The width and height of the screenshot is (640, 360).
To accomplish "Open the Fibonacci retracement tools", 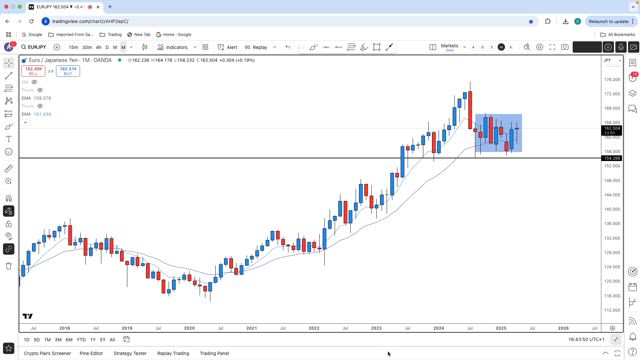I will point(9,88).
